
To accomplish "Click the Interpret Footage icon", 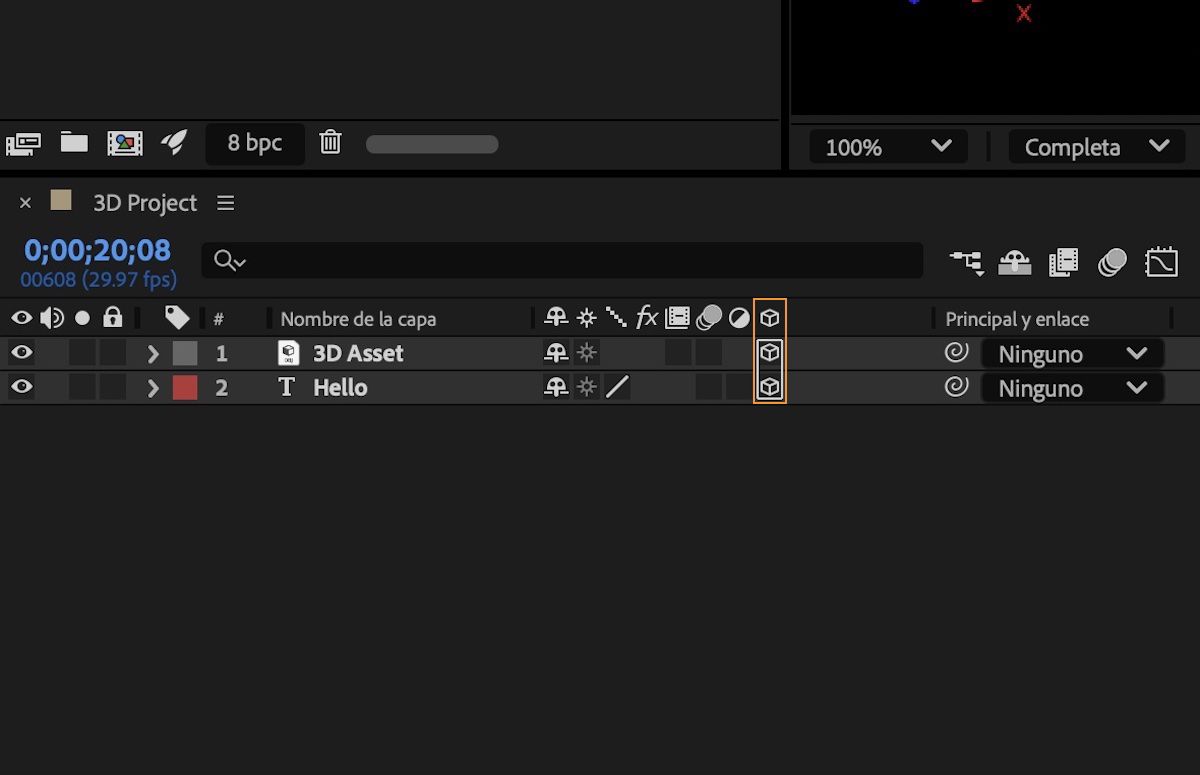I will click(23, 143).
